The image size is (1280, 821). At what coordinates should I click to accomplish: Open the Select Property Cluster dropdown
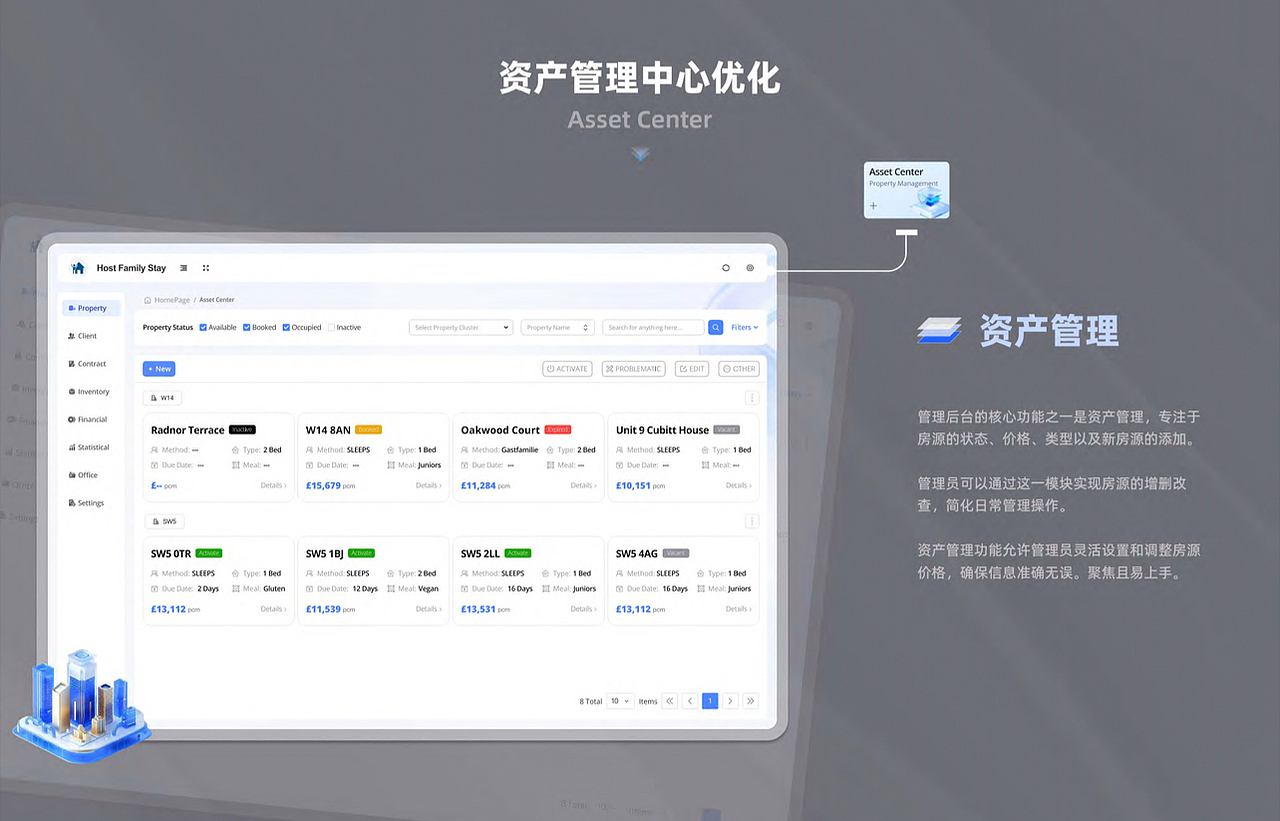460,327
